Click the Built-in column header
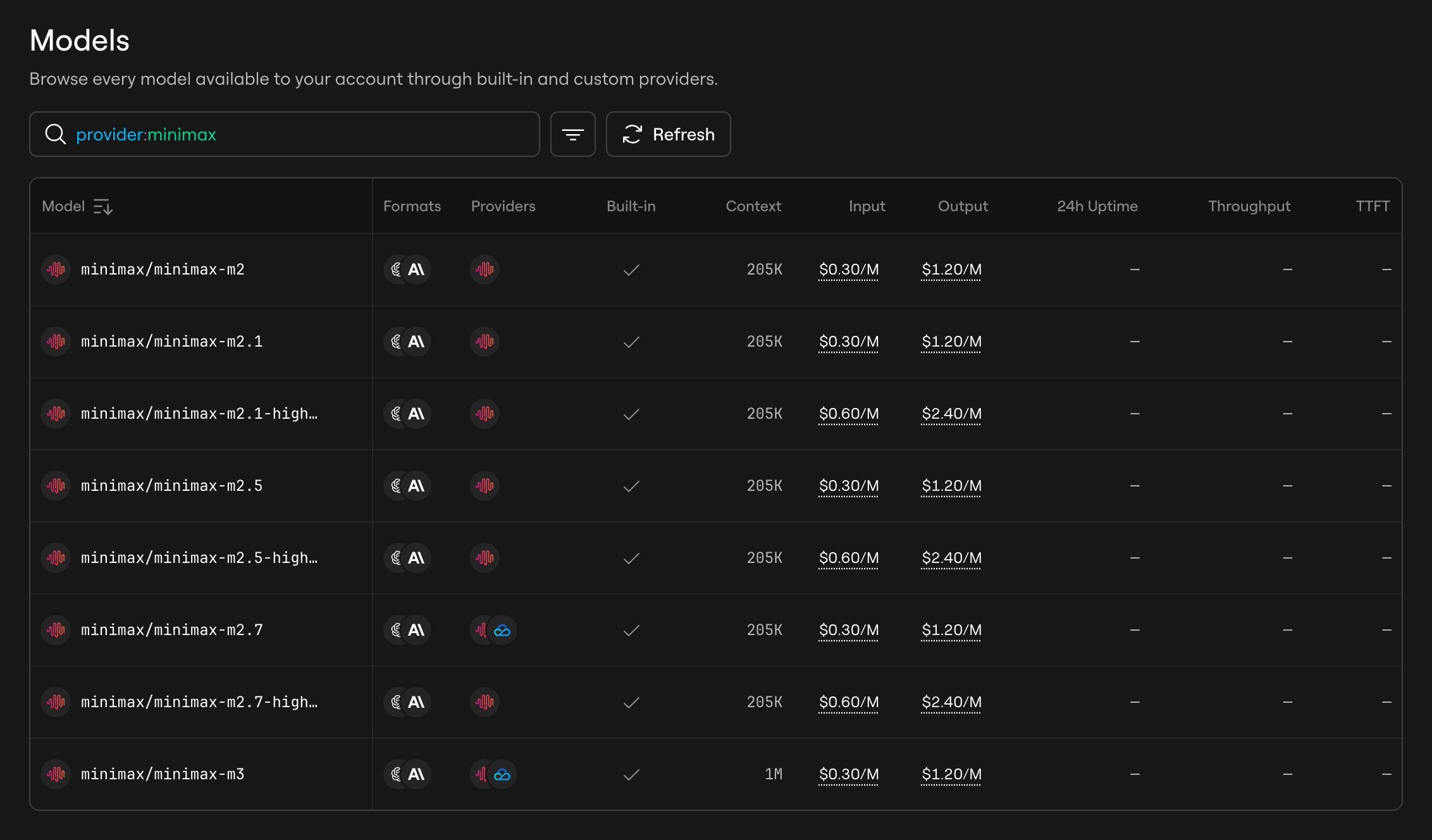Screen dimensions: 1432x840 tap(631, 206)
